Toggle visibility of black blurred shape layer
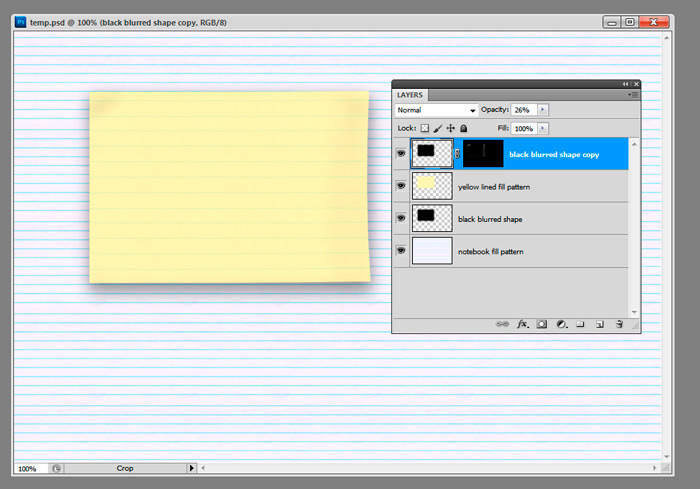700x489 pixels. coord(401,218)
